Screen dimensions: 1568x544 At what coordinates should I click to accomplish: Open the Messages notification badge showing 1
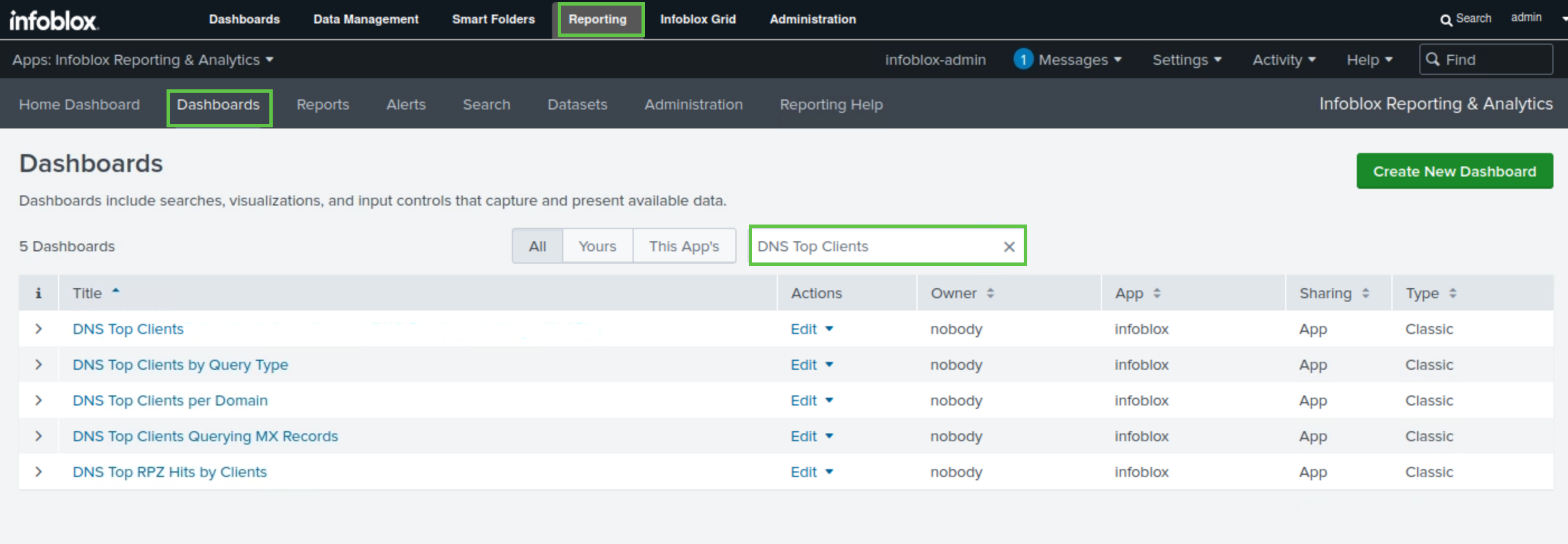click(x=1023, y=60)
